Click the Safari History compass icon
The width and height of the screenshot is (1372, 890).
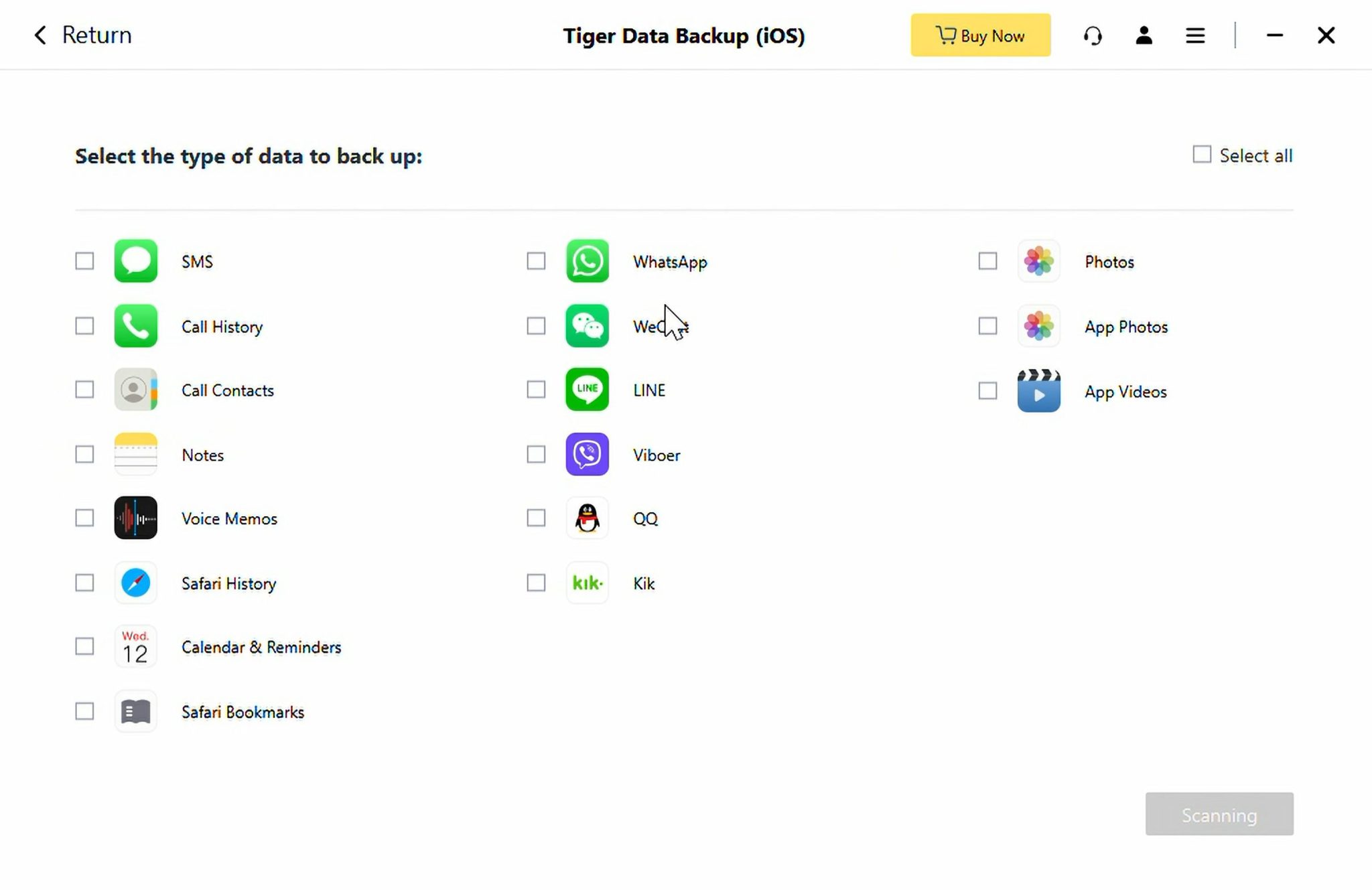135,583
